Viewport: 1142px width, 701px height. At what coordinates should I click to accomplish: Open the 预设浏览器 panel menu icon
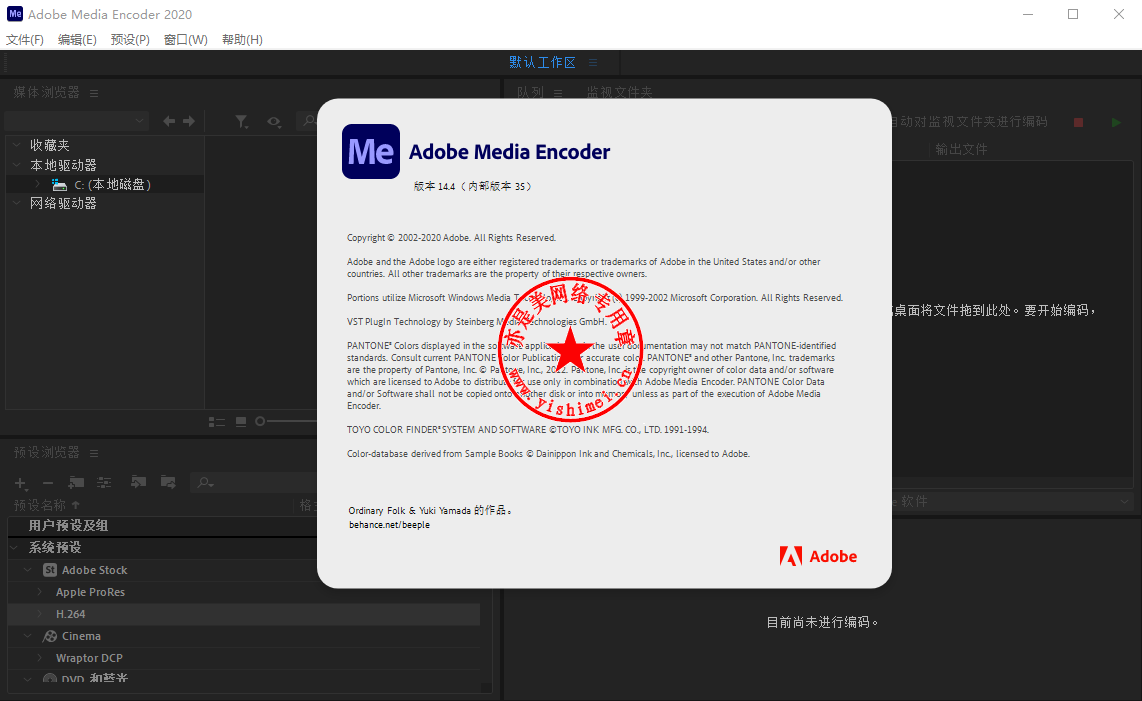(94, 453)
